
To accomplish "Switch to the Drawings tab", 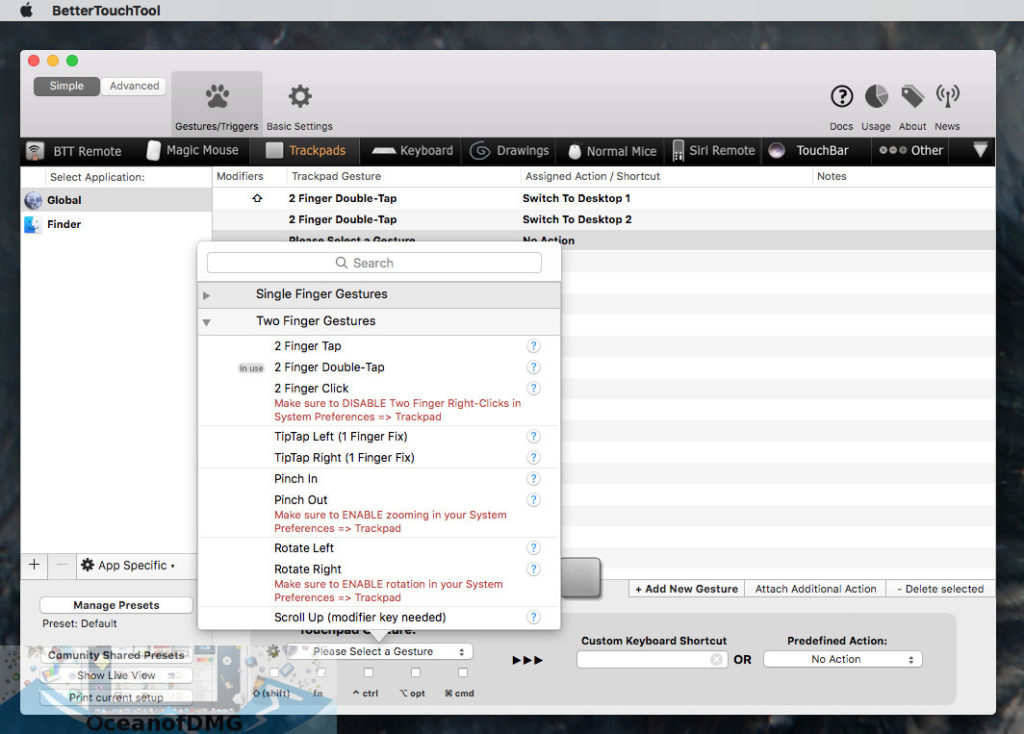I will tap(509, 150).
